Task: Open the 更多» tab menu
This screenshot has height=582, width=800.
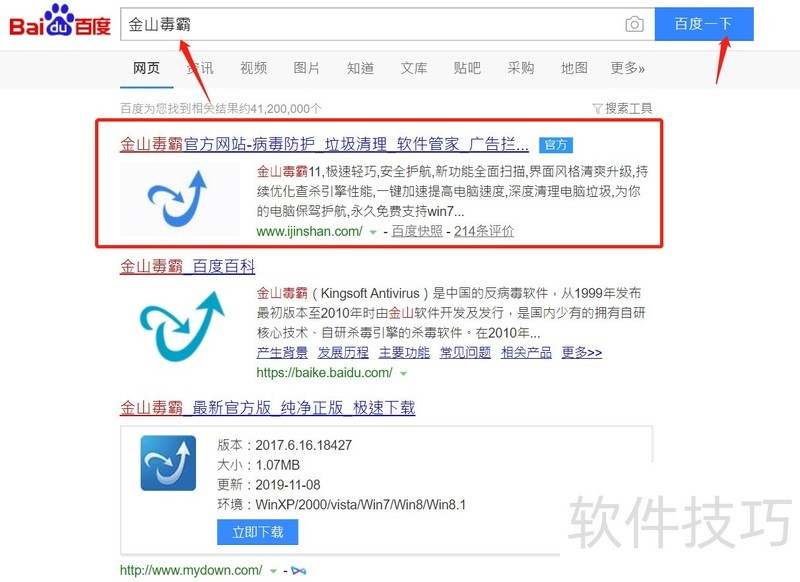Action: click(628, 68)
